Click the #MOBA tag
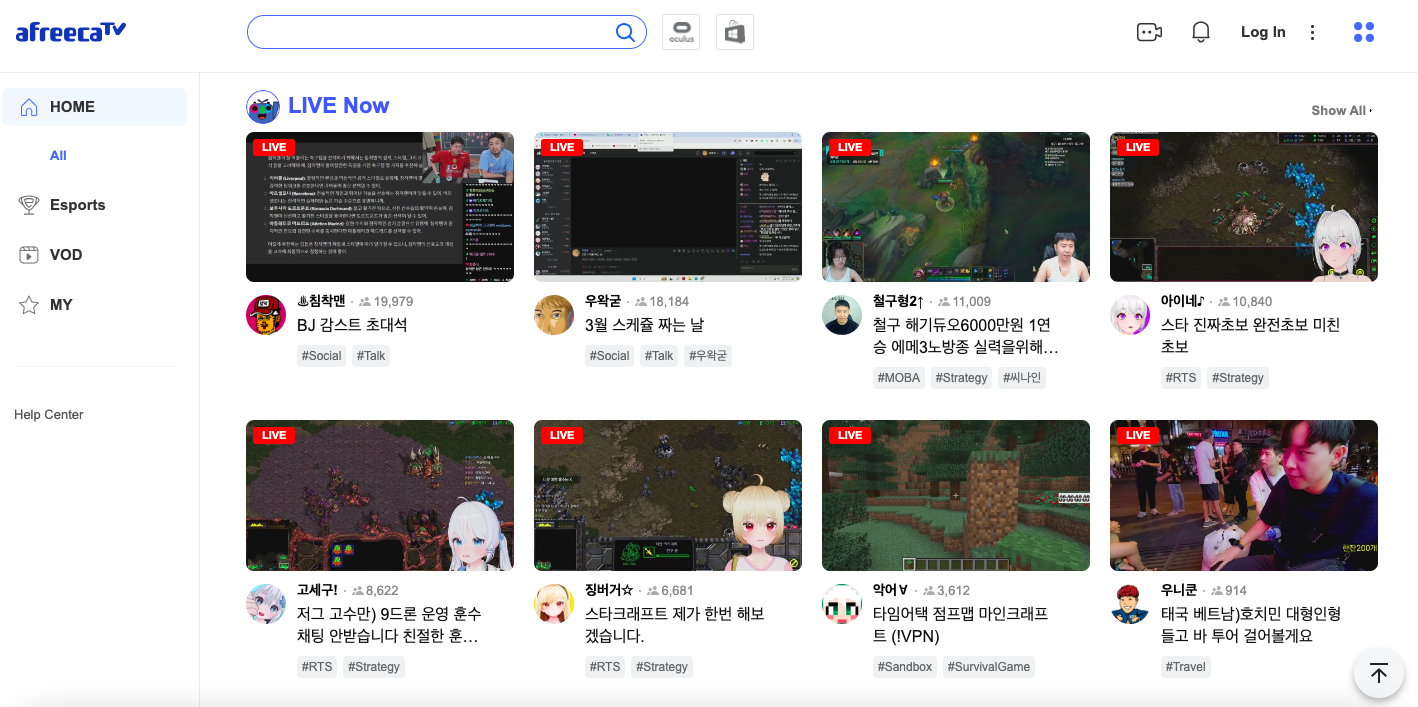 point(898,378)
